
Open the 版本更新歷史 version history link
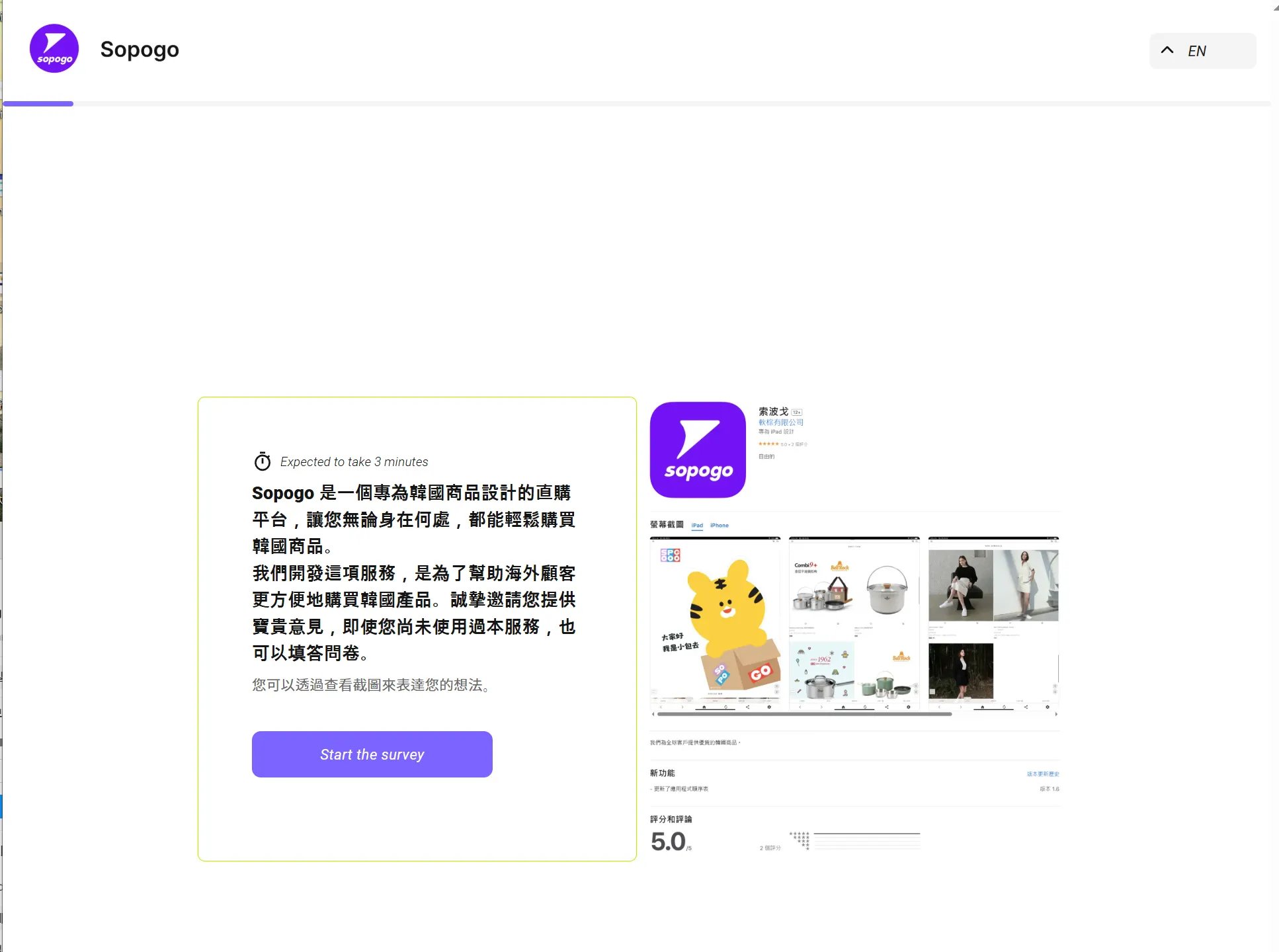pos(1042,773)
